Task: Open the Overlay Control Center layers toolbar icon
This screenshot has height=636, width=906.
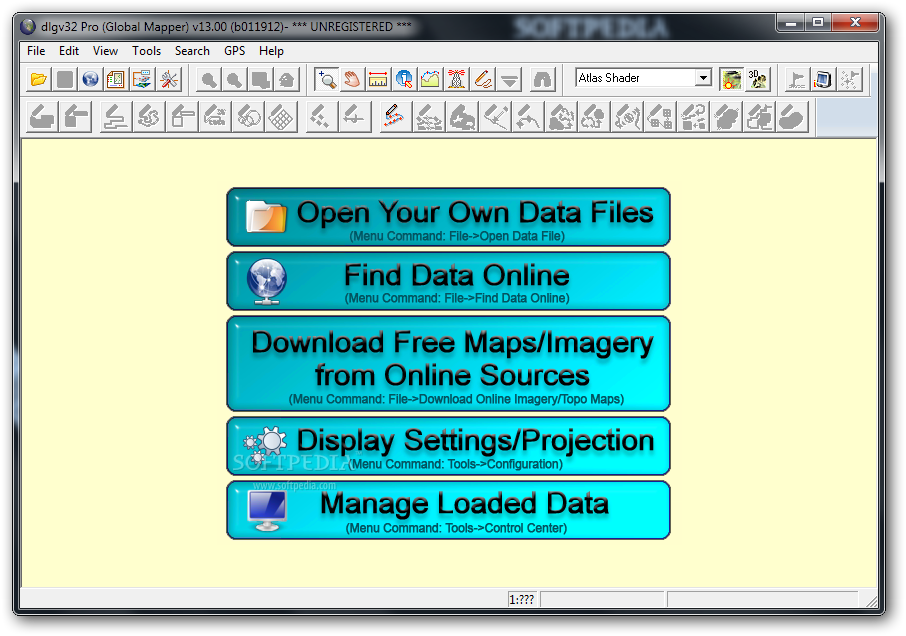Action: click(x=142, y=79)
